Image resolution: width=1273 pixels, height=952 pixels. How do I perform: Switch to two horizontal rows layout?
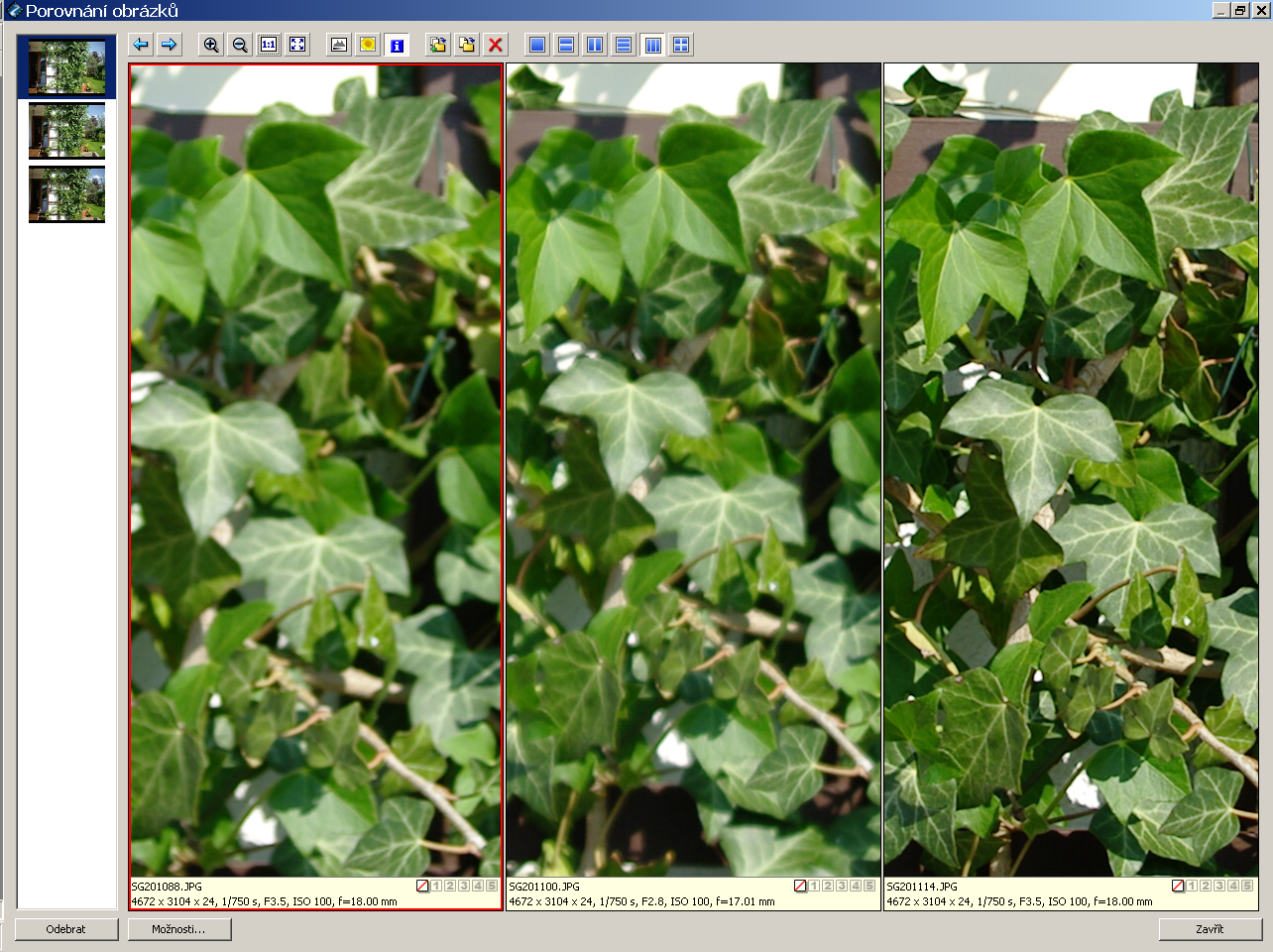point(566,45)
